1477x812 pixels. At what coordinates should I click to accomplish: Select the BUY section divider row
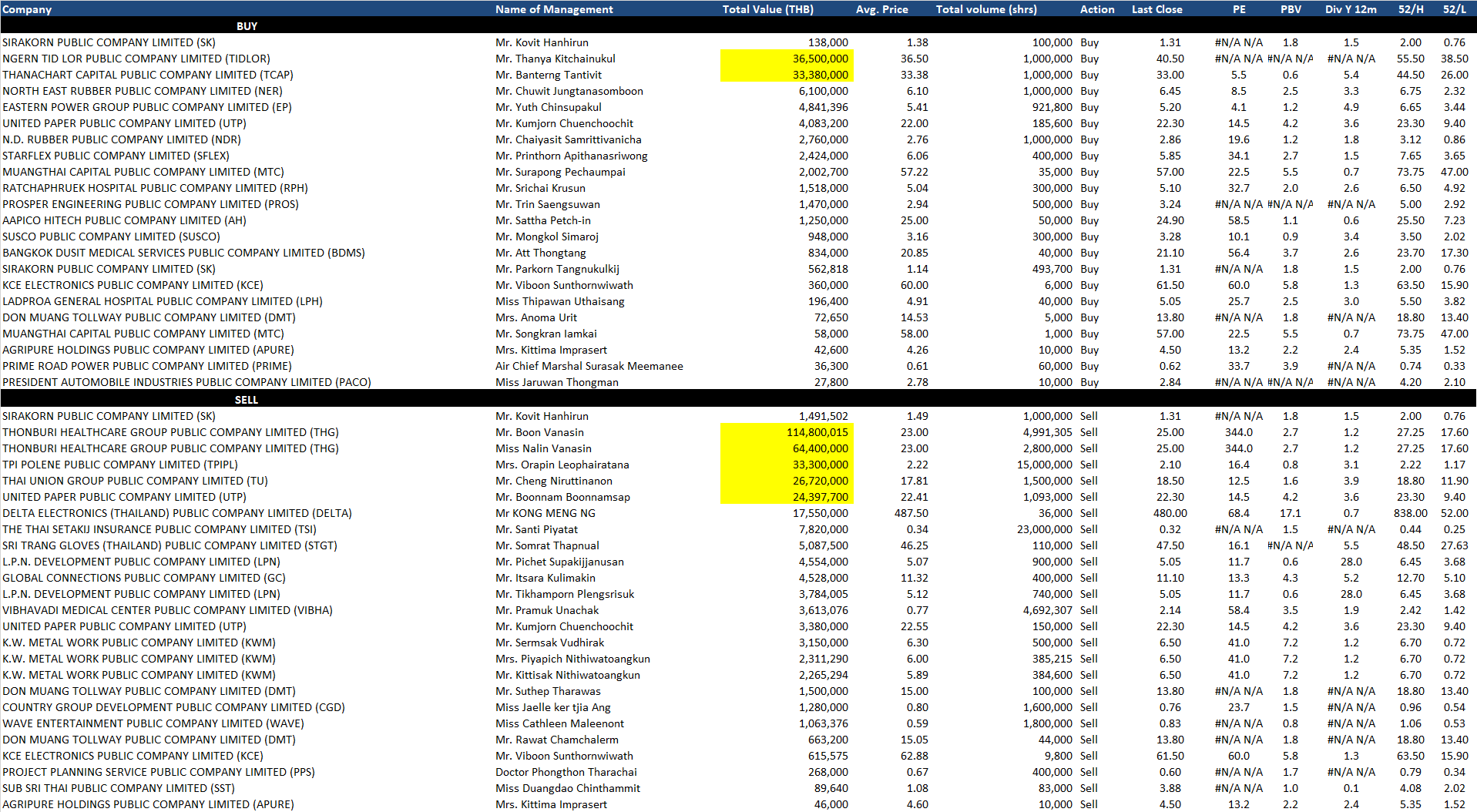(x=247, y=26)
